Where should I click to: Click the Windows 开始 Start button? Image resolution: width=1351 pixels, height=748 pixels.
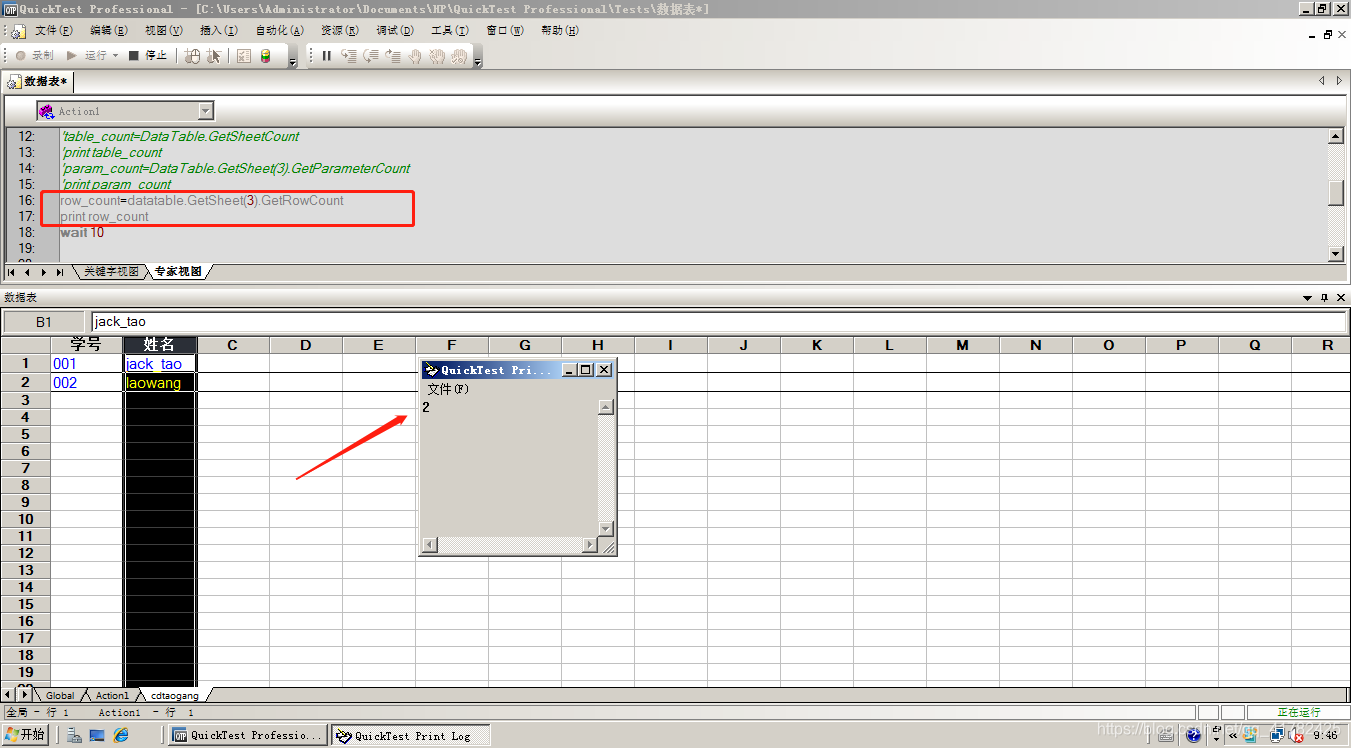pos(25,735)
